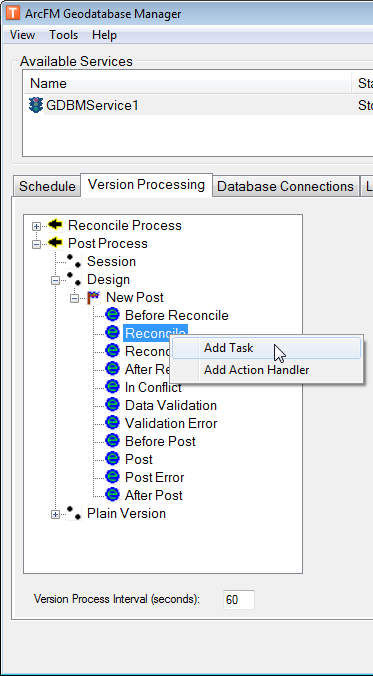This screenshot has width=373, height=676.
Task: Click the GDBMService1 traffic light icon
Action: click(35, 105)
